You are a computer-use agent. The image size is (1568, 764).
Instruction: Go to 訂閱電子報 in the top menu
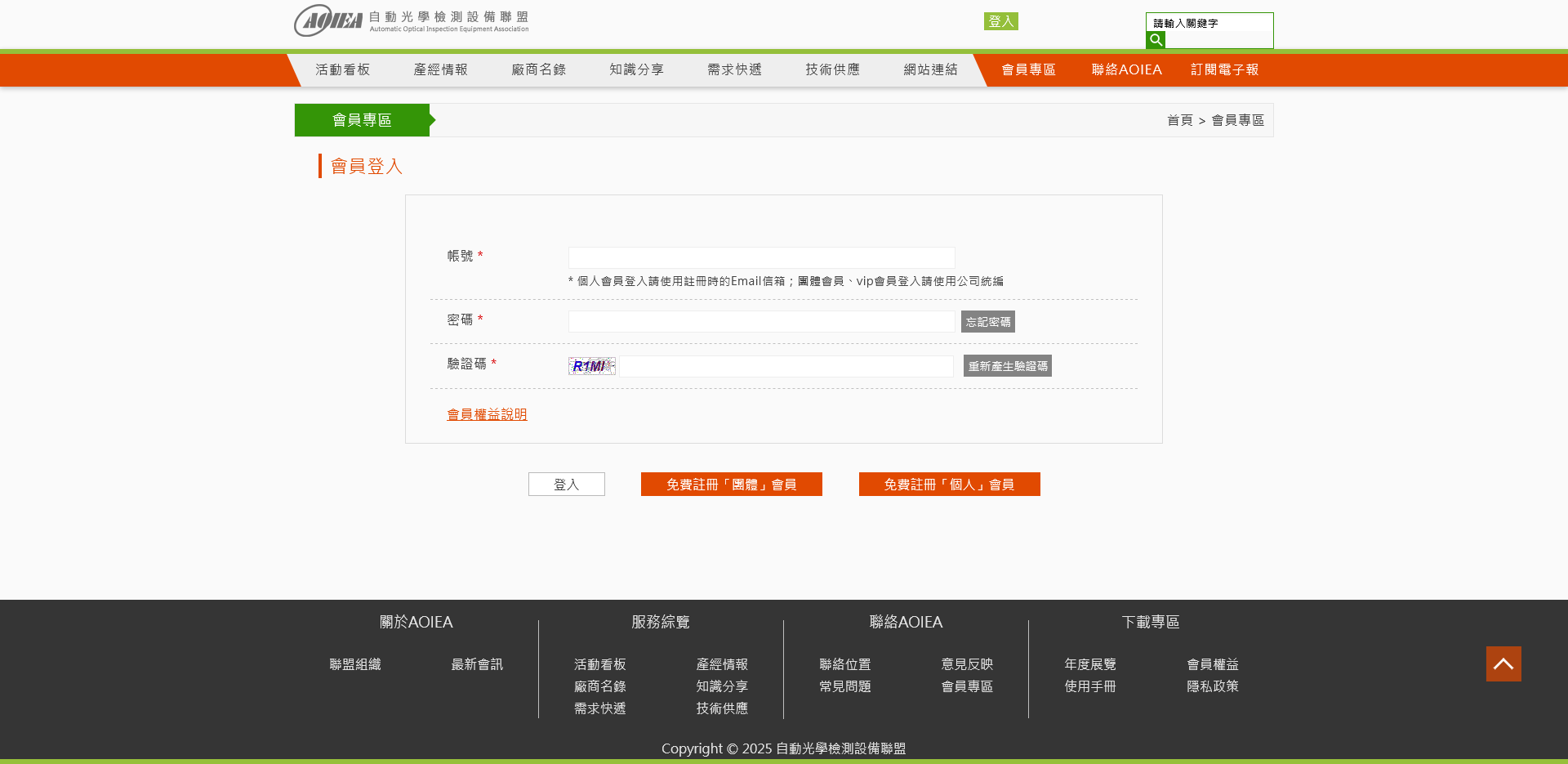[1224, 70]
